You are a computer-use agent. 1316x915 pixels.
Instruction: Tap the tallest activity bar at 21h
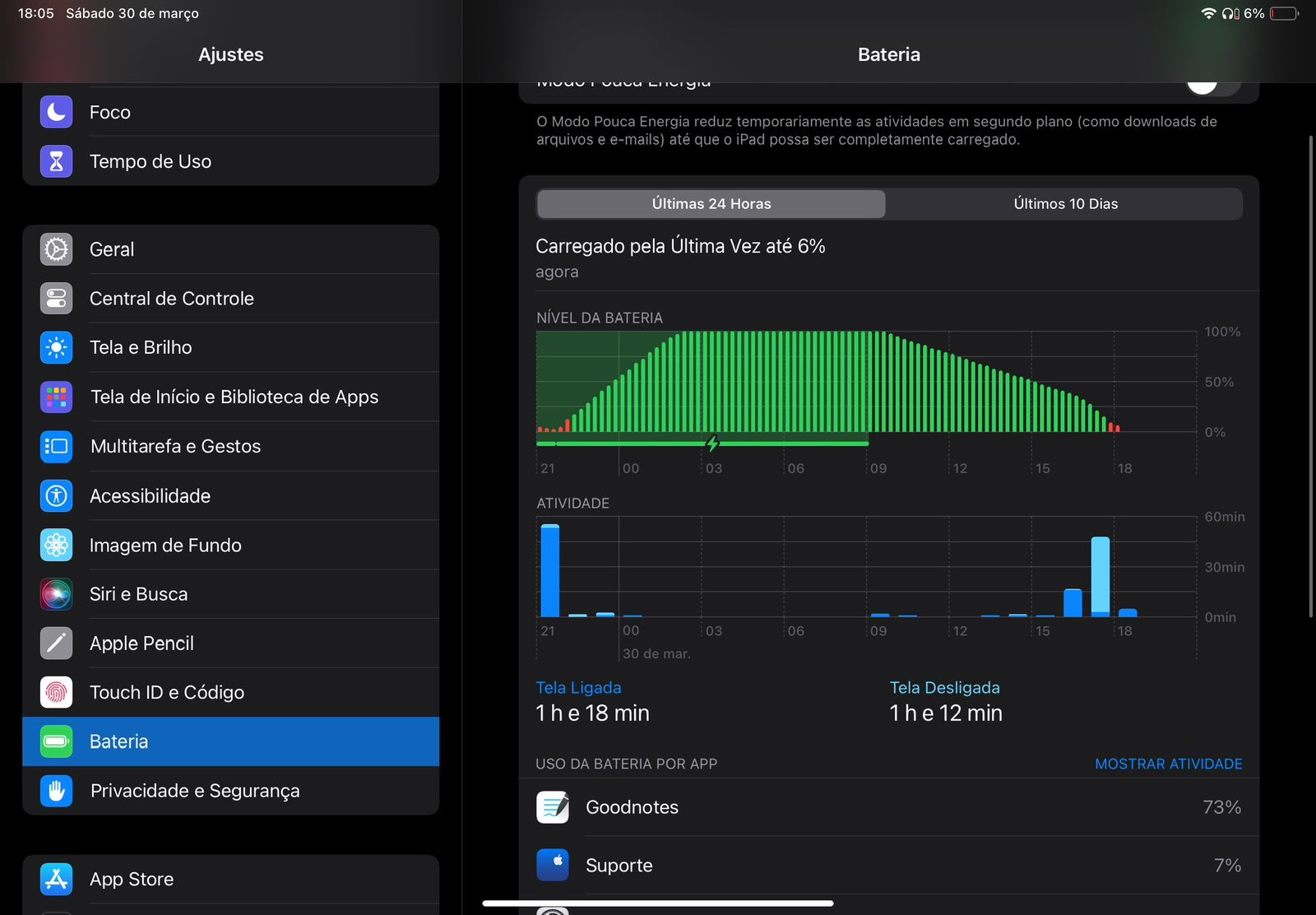tap(550, 570)
